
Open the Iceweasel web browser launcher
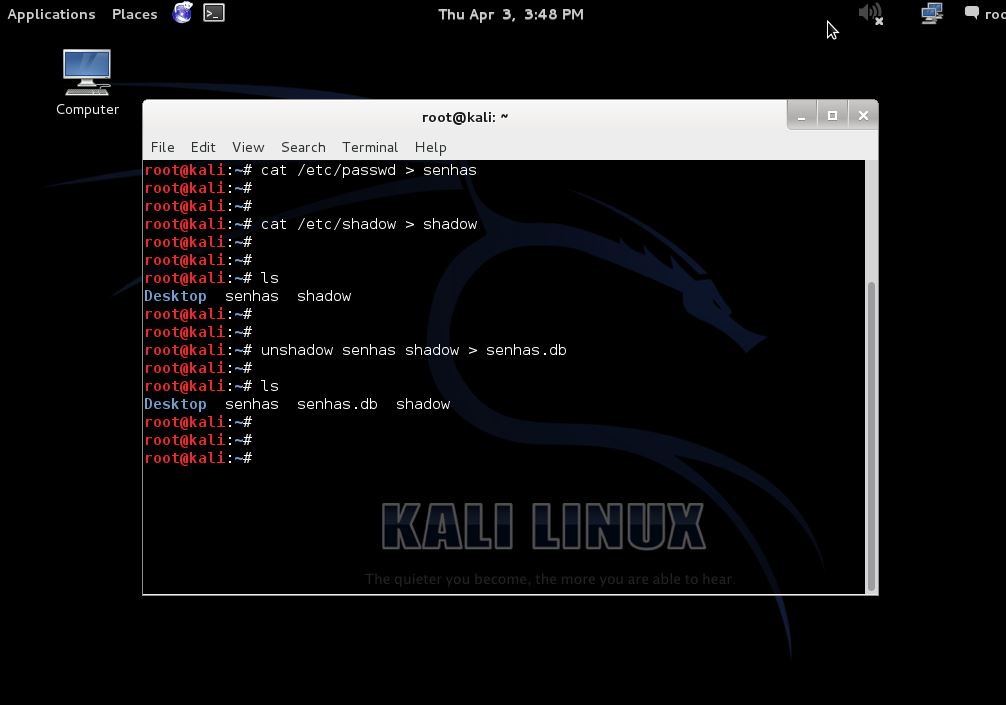[x=182, y=13]
